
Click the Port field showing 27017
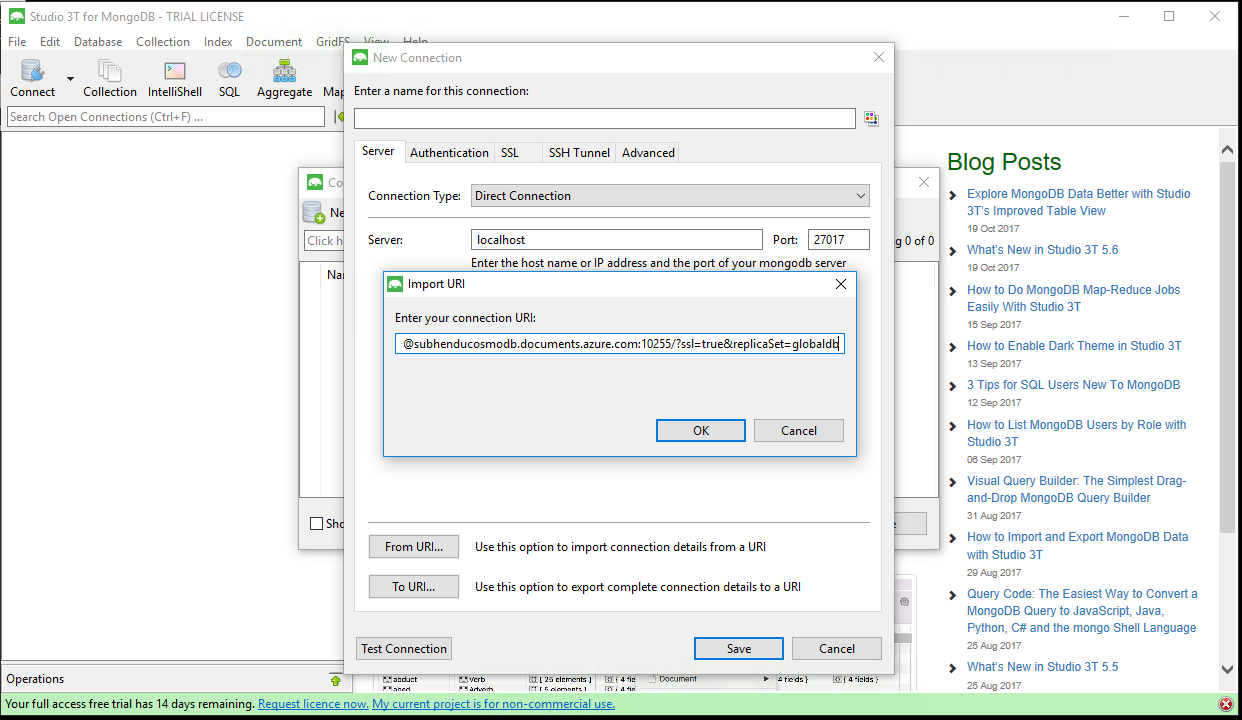(839, 240)
